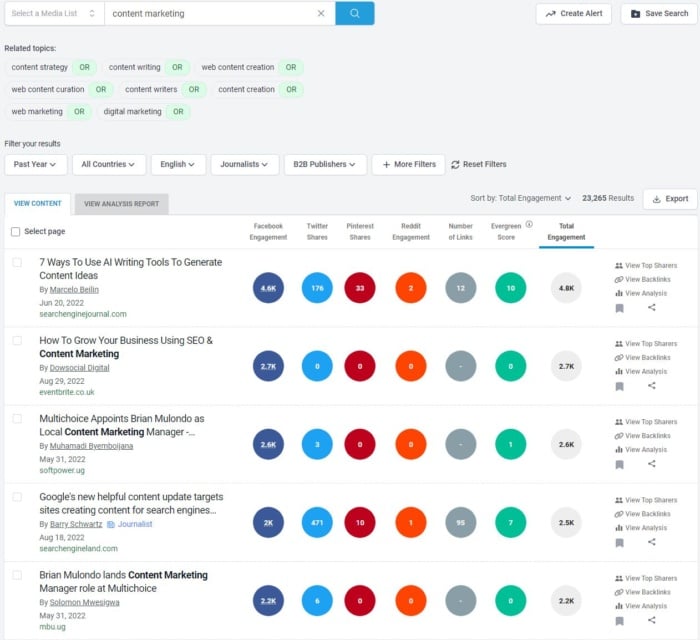Clear the search query with the X icon
This screenshot has height=640, width=700.
(x=321, y=14)
